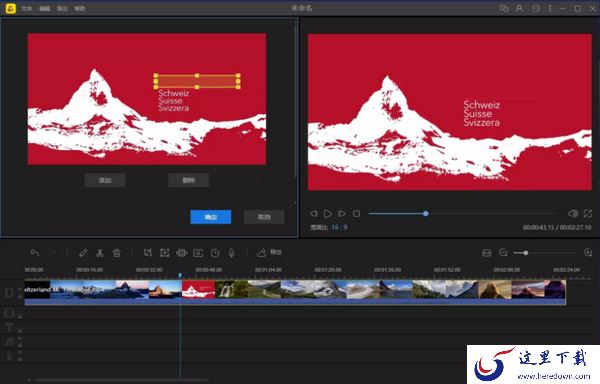600x384 pixels.
Task: Click the music track header icon
Action: [9, 342]
